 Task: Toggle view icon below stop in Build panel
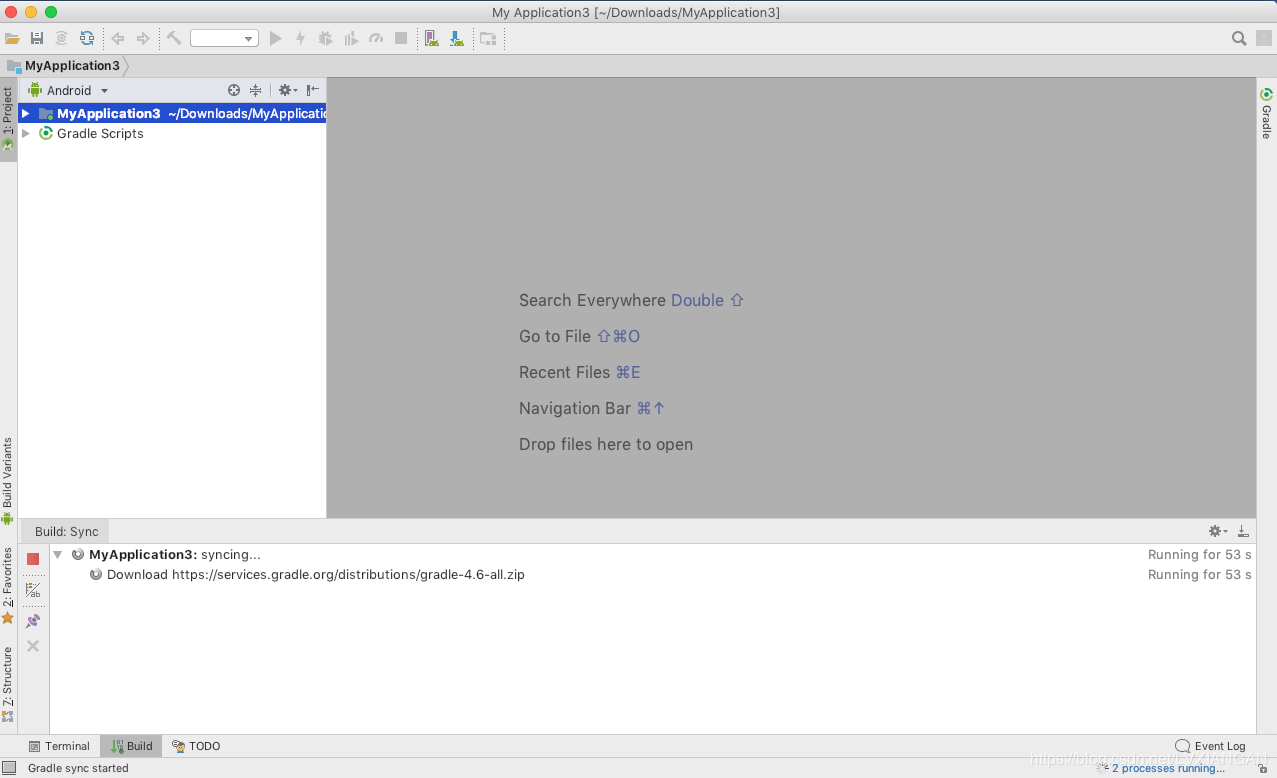(x=33, y=590)
